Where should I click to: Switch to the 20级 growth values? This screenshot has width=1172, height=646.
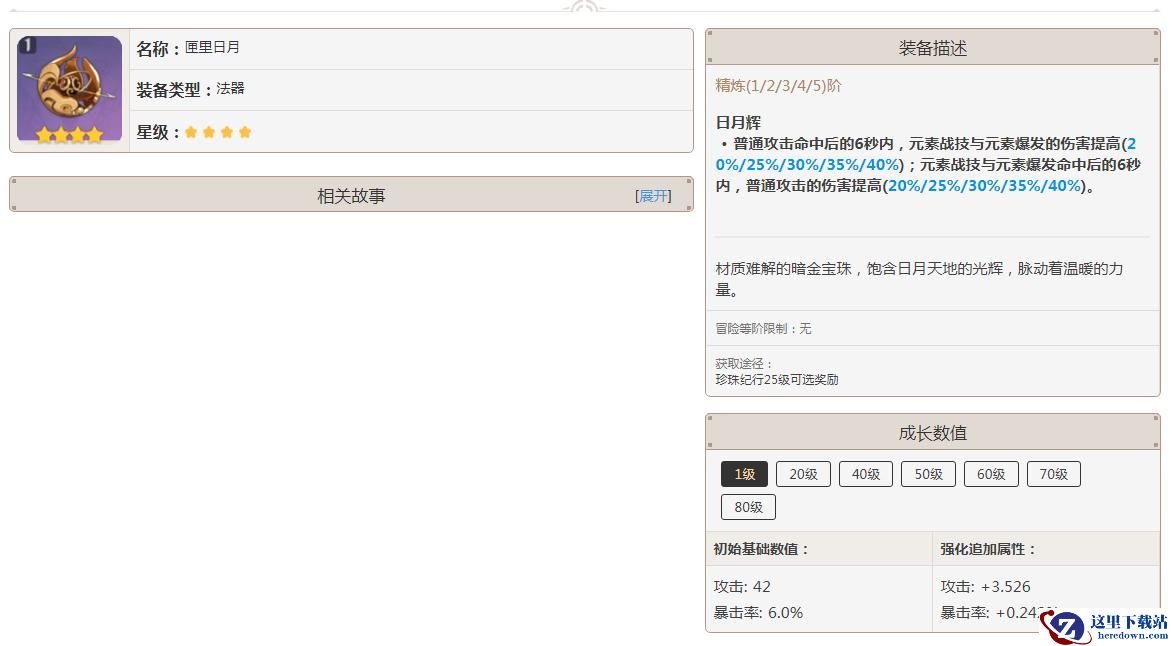803,474
